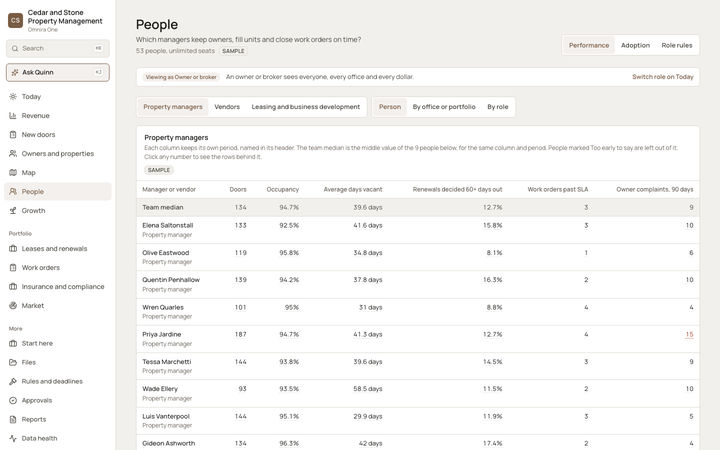
Task: Switch to the Performance tab
Action: pyautogui.click(x=589, y=45)
